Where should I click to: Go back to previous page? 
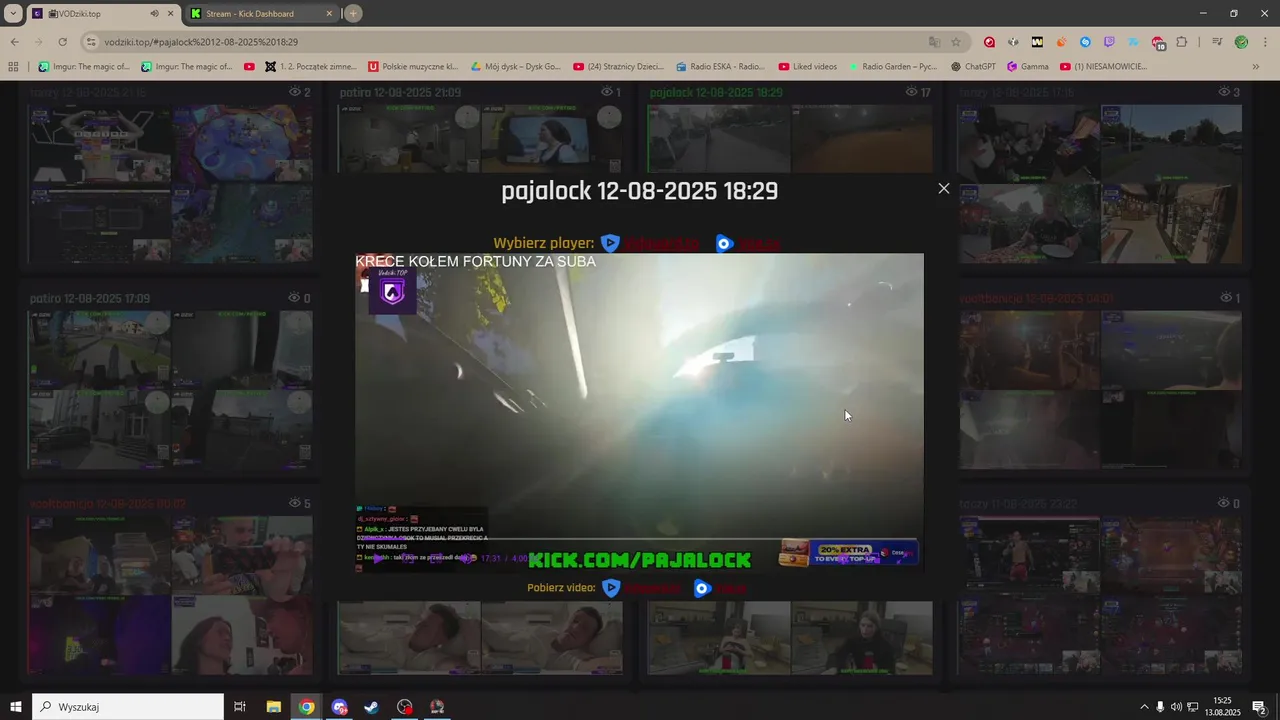click(14, 42)
